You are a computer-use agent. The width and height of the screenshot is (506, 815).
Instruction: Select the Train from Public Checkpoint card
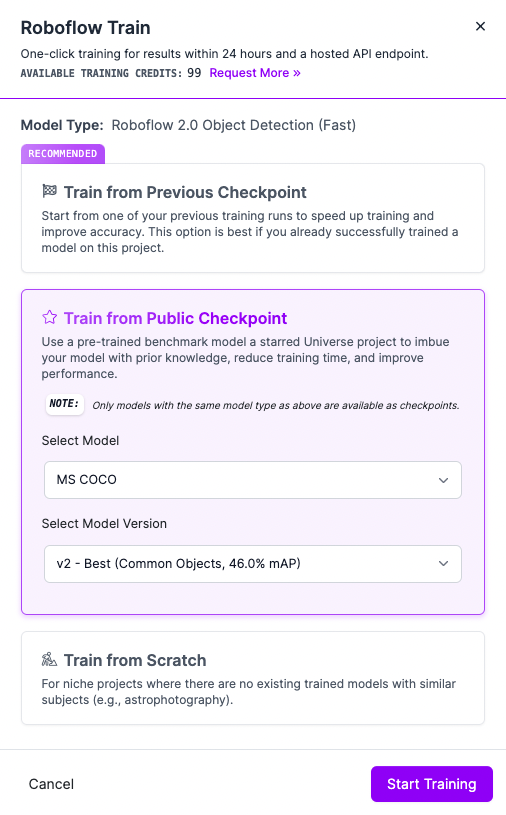[253, 452]
